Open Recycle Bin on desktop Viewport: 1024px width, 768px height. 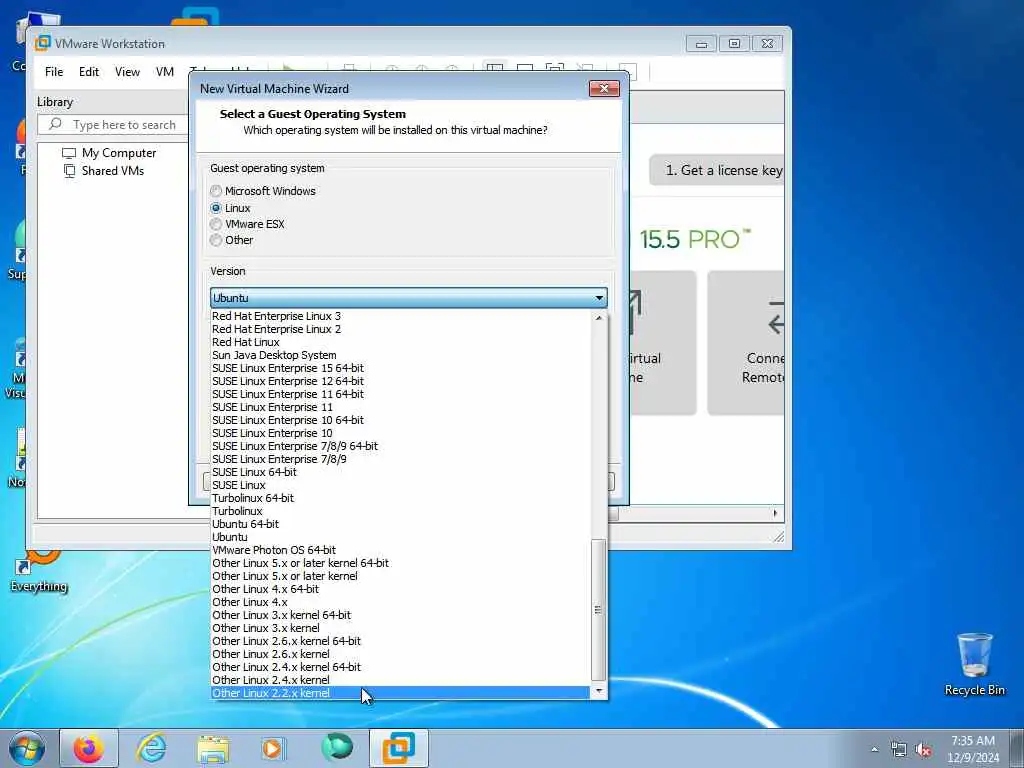click(974, 665)
